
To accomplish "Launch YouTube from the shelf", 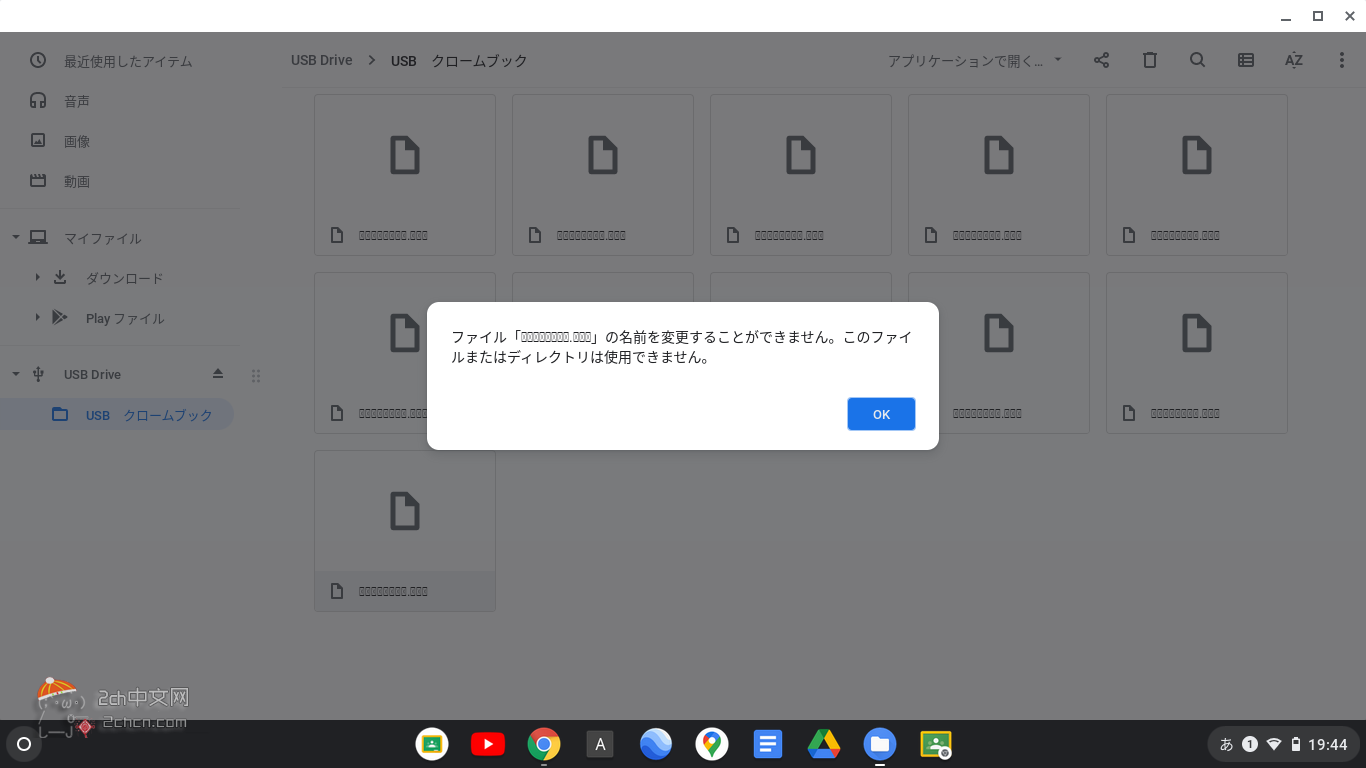I will pyautogui.click(x=488, y=744).
